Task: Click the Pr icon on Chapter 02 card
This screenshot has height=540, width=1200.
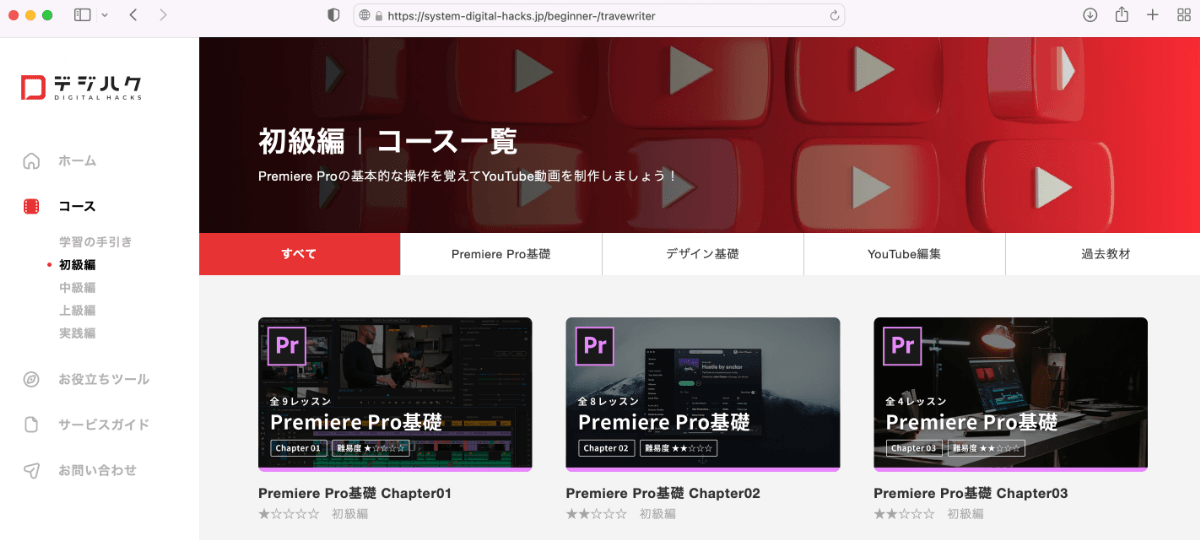Action: (x=595, y=345)
